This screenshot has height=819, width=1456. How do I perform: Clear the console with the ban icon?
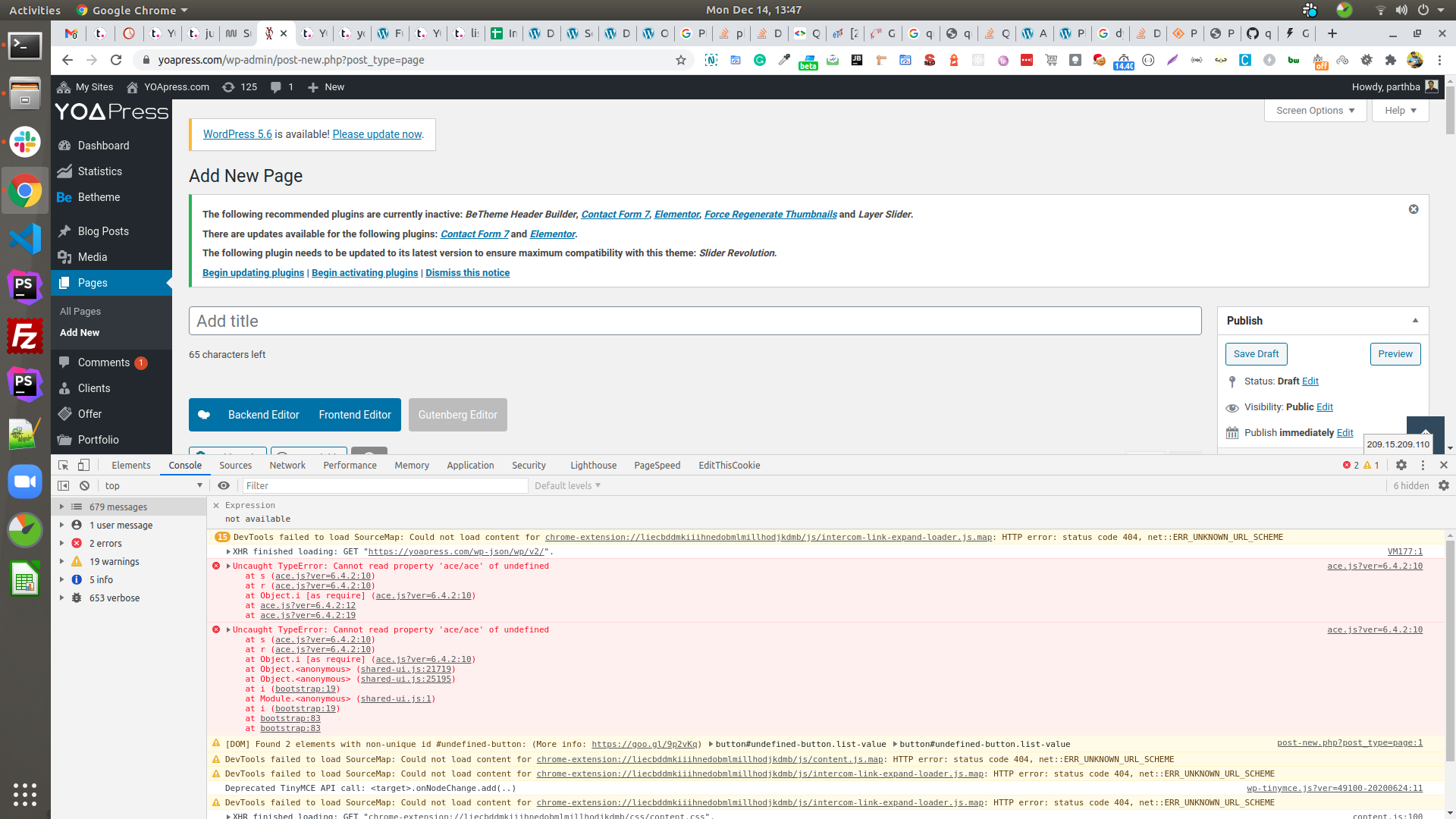[85, 485]
